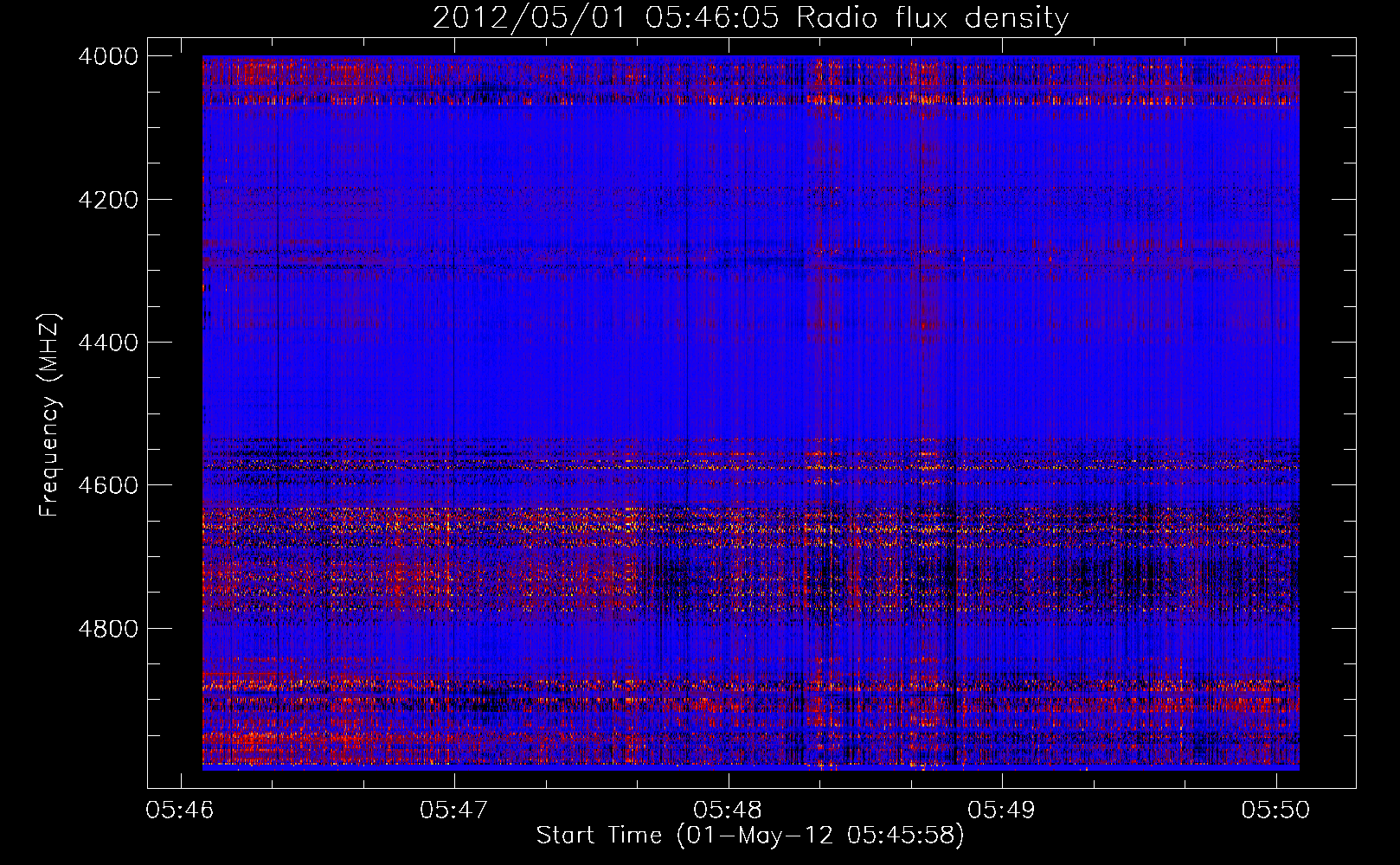The width and height of the screenshot is (1400, 865).
Task: Click the 05:49 time tick label
Action: (x=1002, y=810)
